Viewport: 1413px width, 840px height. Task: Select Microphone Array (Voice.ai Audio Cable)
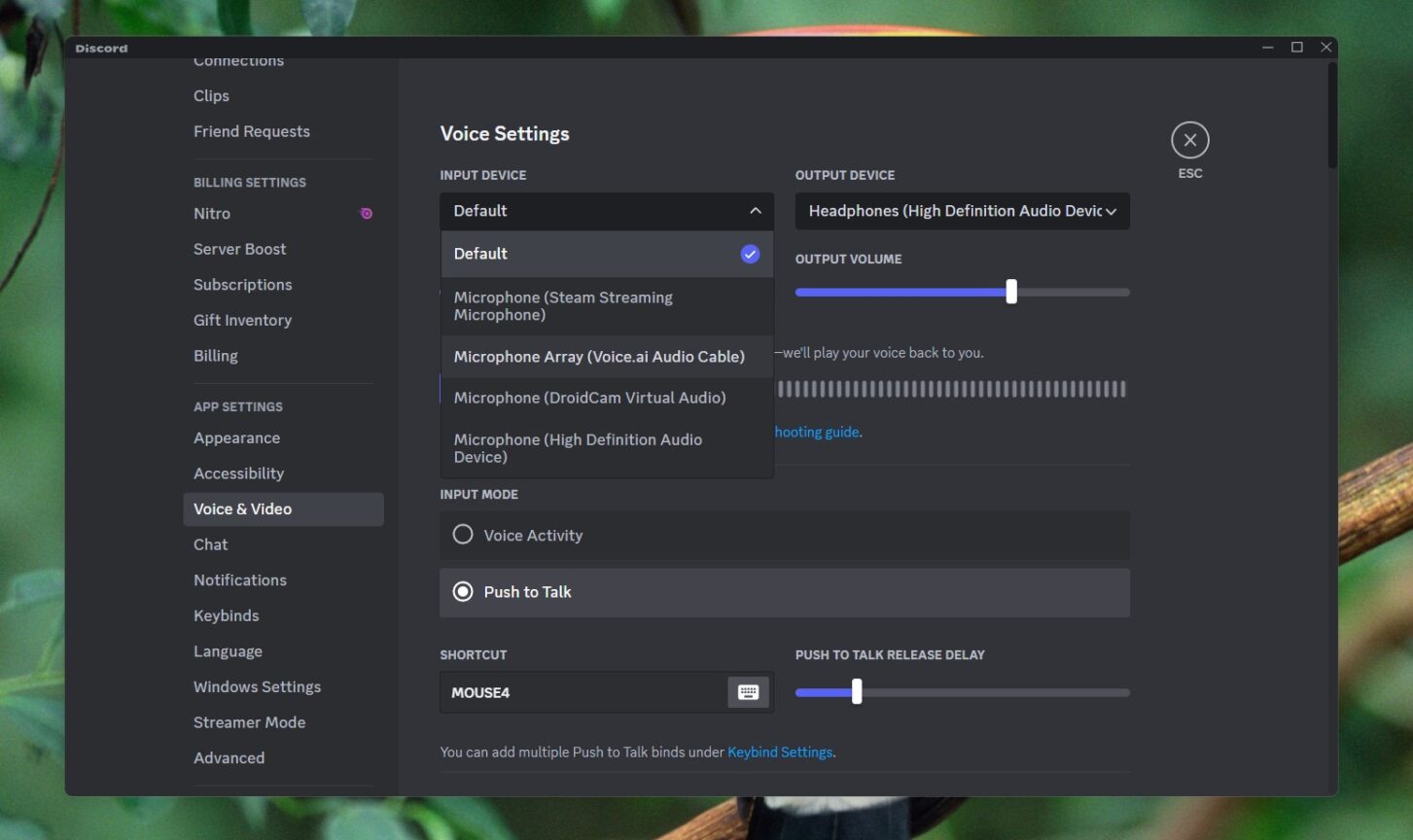[x=599, y=356]
